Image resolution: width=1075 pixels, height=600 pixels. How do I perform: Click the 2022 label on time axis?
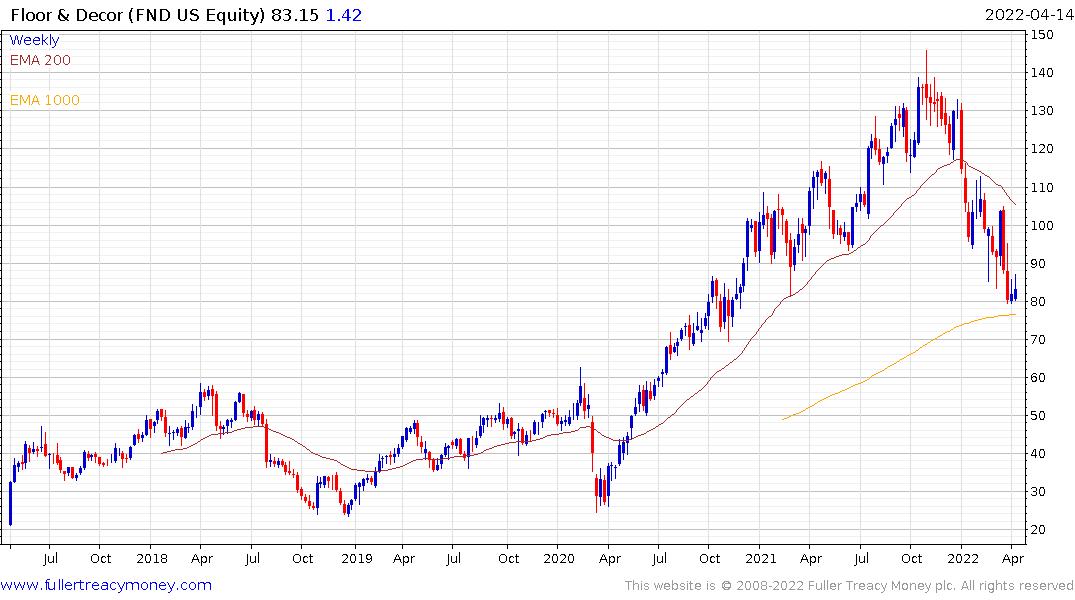click(x=963, y=558)
